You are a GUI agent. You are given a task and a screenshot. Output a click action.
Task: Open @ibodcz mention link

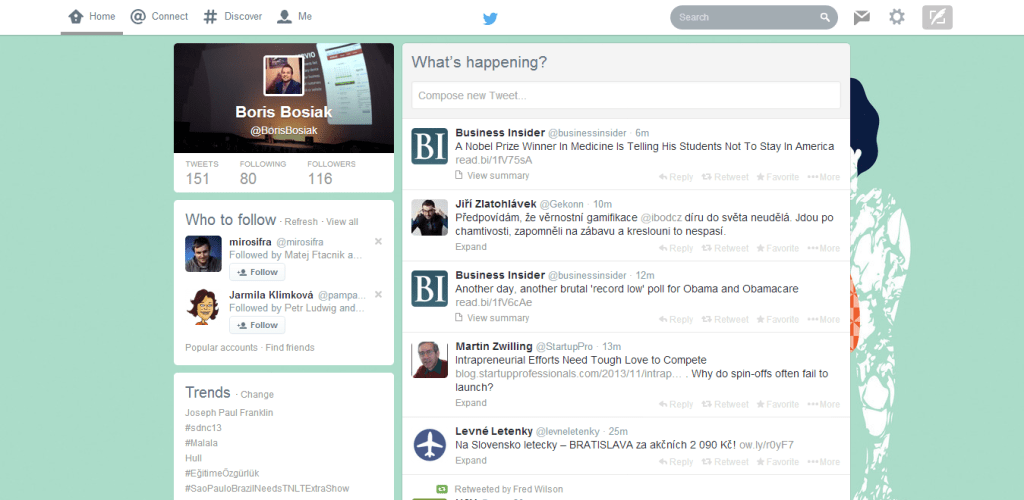[661, 217]
